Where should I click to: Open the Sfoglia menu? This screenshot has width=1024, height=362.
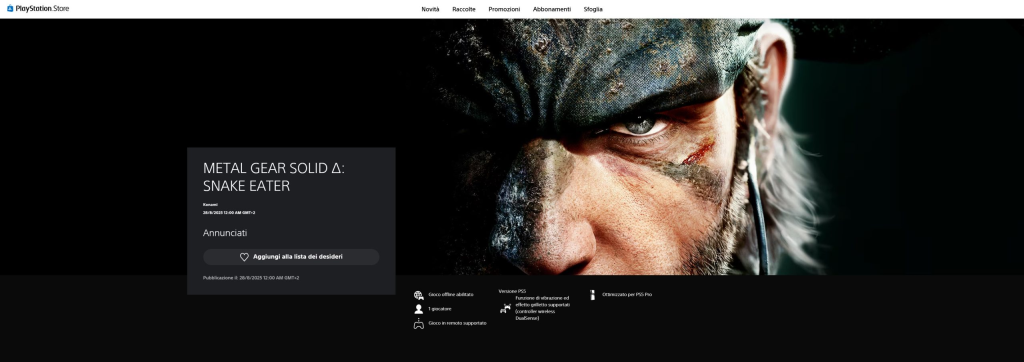click(593, 9)
